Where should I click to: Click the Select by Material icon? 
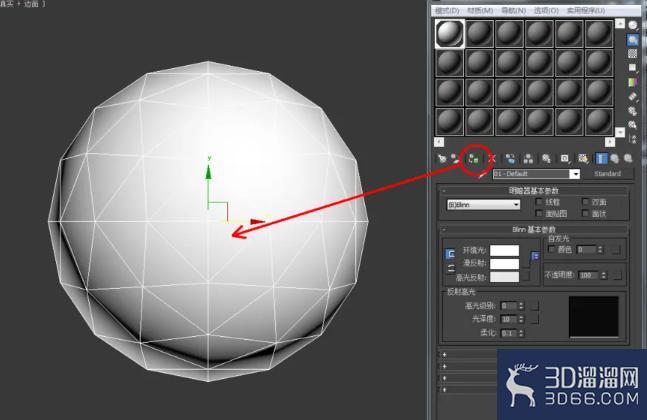point(633,125)
